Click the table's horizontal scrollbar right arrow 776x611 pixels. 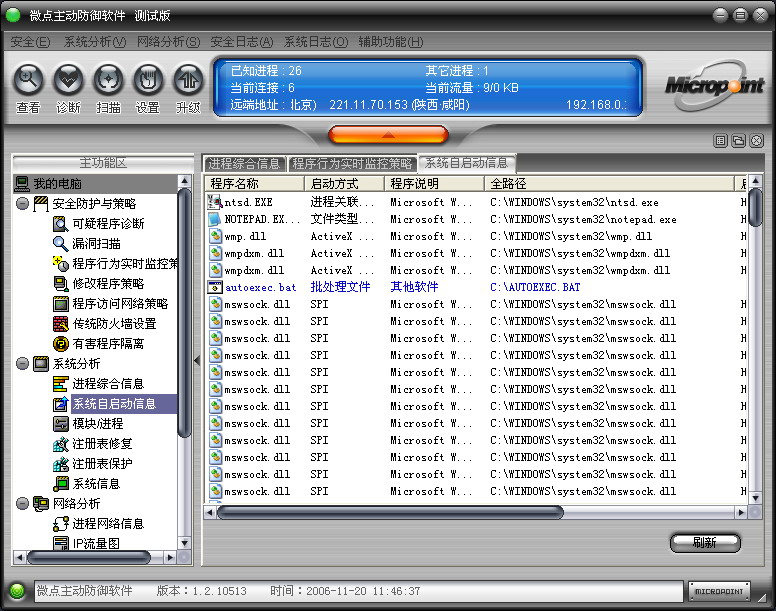point(741,513)
